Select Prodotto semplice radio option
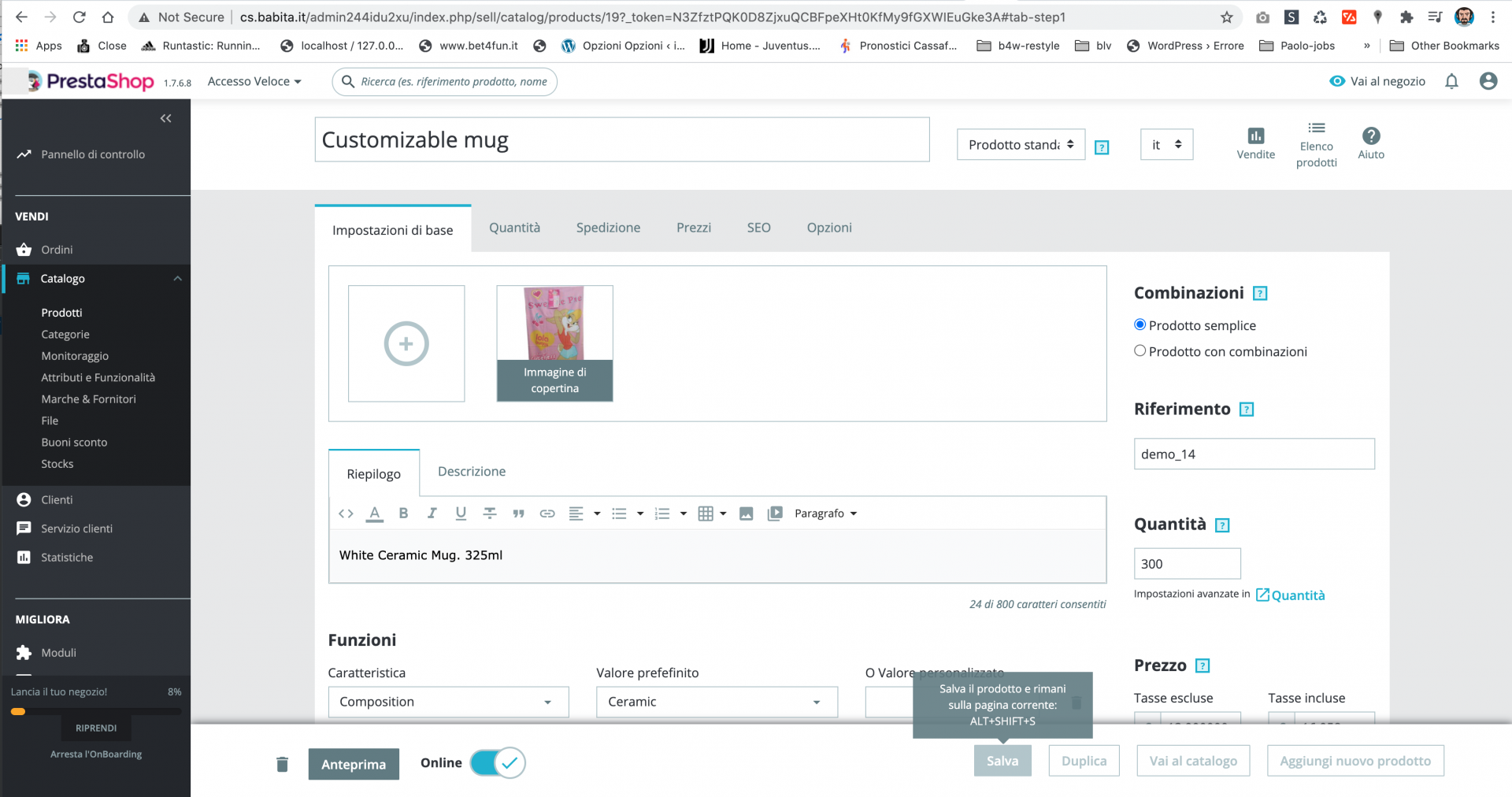 coord(1140,324)
